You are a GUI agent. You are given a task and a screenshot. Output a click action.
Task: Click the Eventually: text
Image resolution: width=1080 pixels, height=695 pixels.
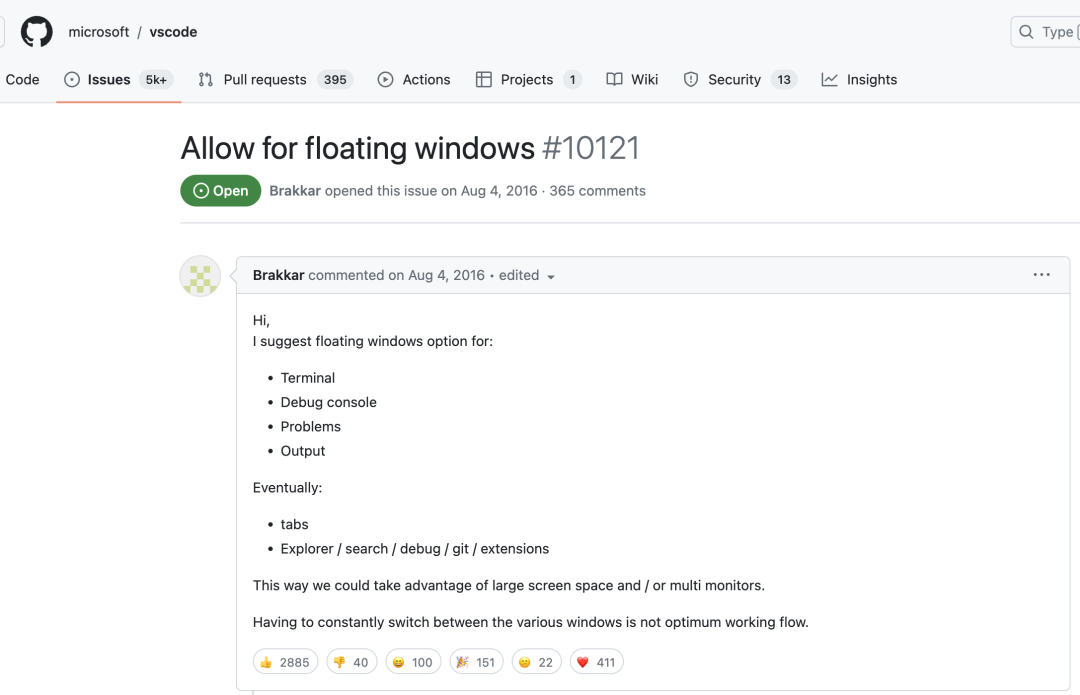(x=287, y=488)
